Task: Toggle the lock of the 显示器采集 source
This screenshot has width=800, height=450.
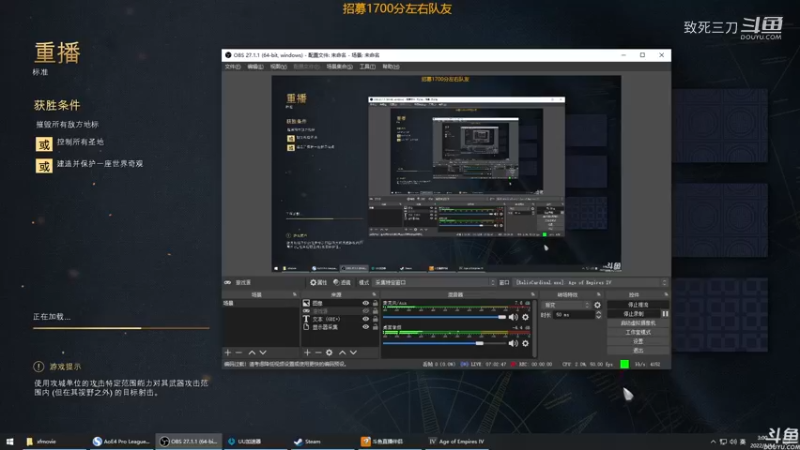Action: pyautogui.click(x=375, y=327)
